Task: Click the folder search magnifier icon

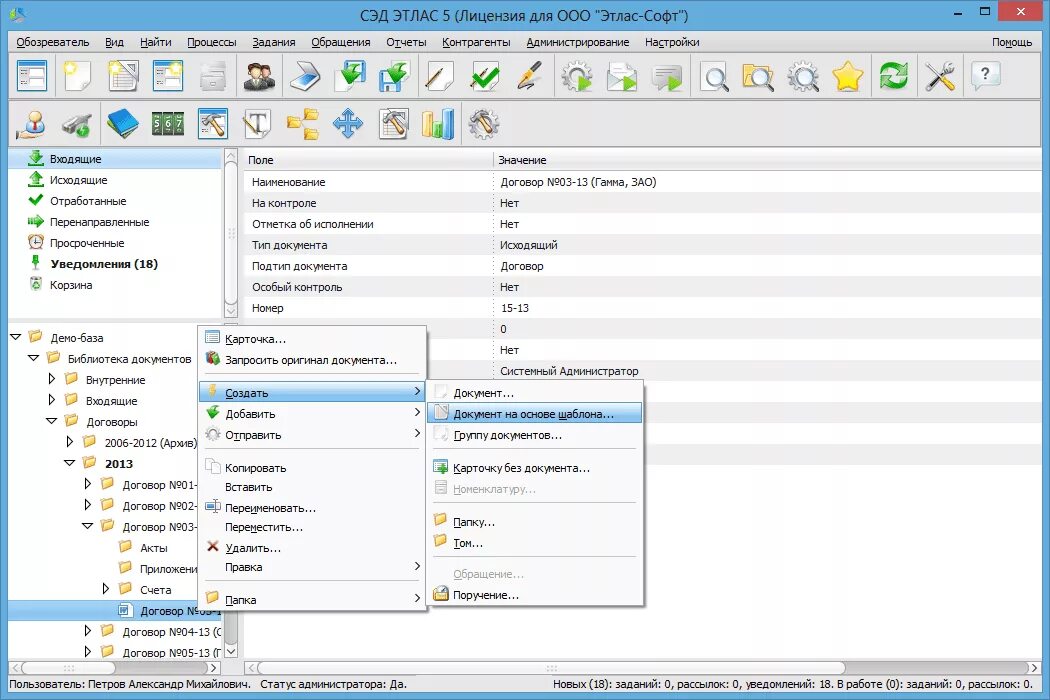Action: point(758,76)
